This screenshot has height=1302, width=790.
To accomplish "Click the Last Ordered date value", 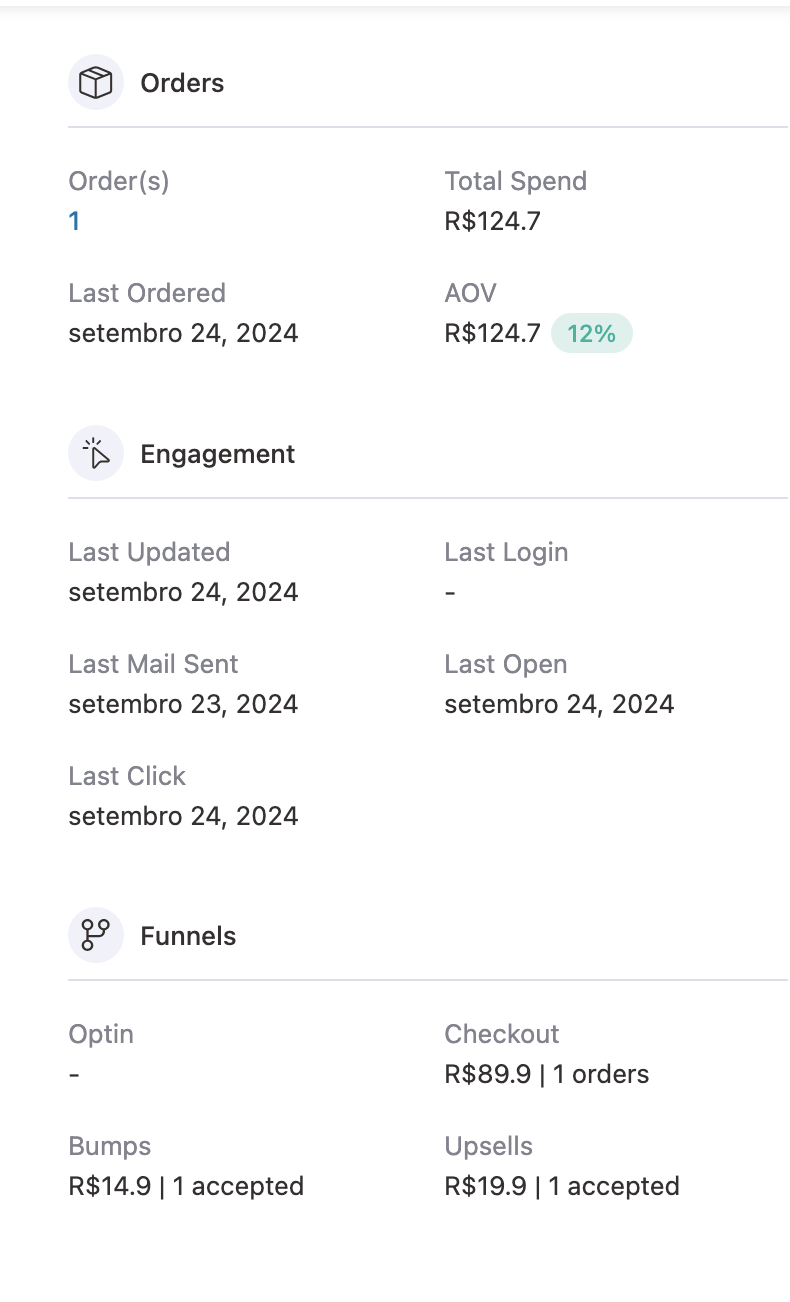I will (183, 333).
